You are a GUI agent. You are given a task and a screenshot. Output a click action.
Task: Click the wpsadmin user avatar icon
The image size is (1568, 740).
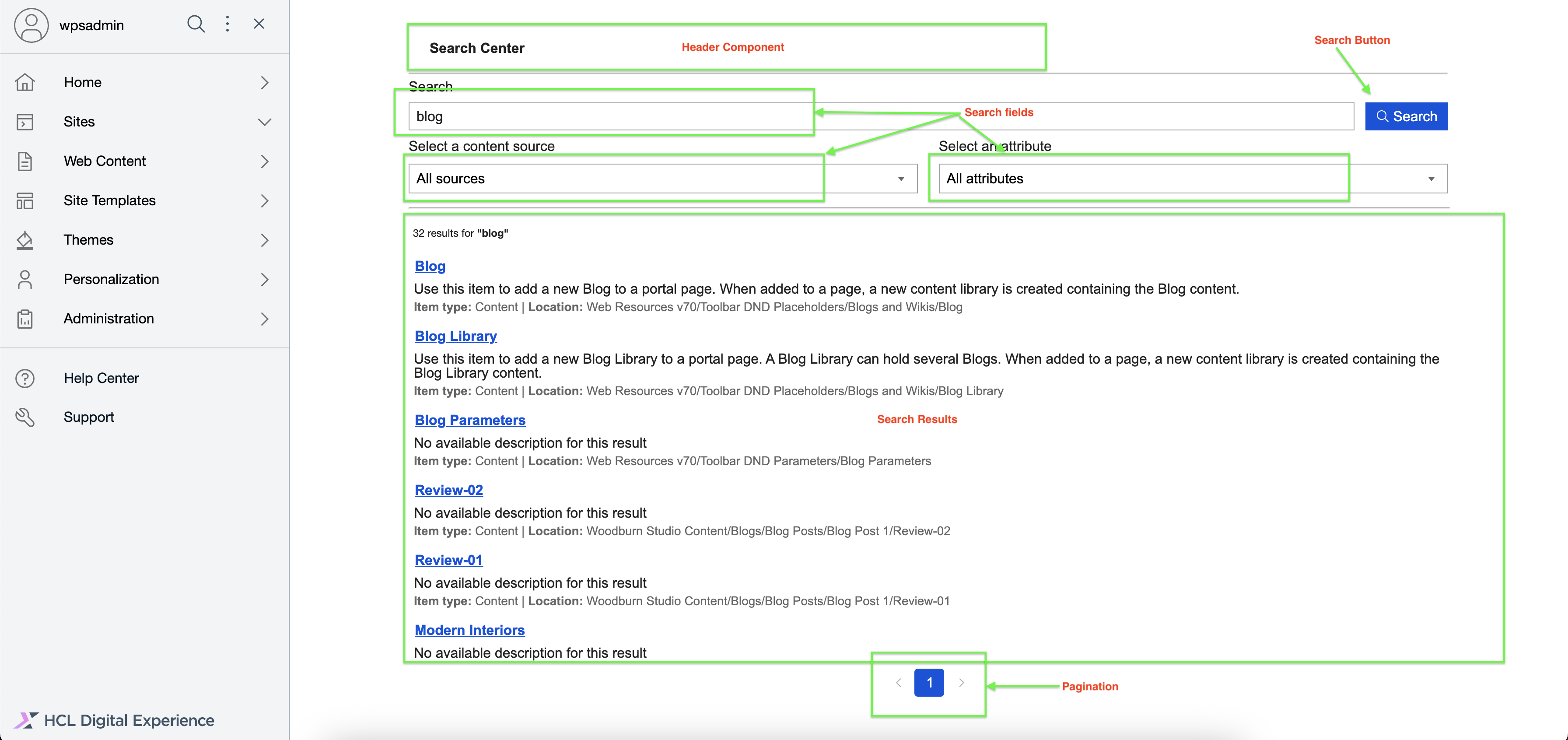pyautogui.click(x=31, y=25)
